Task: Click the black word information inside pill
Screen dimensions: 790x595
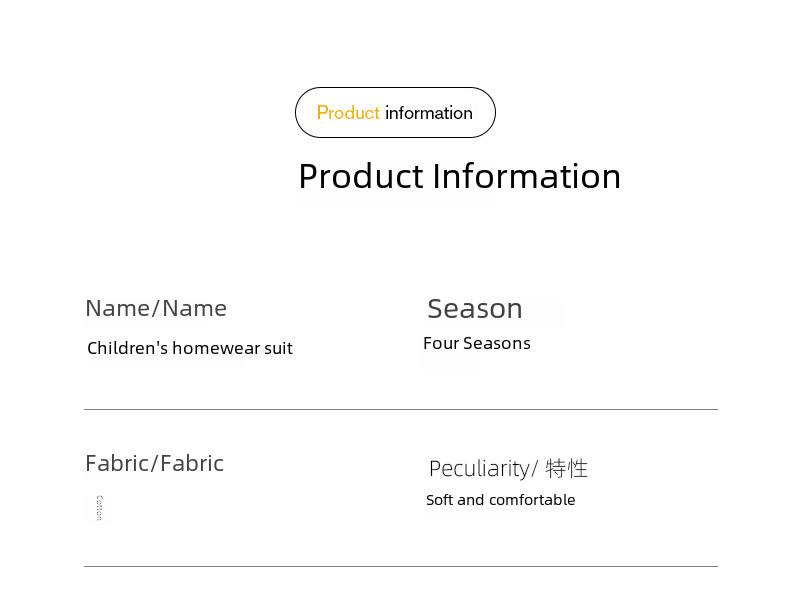Action: 429,113
